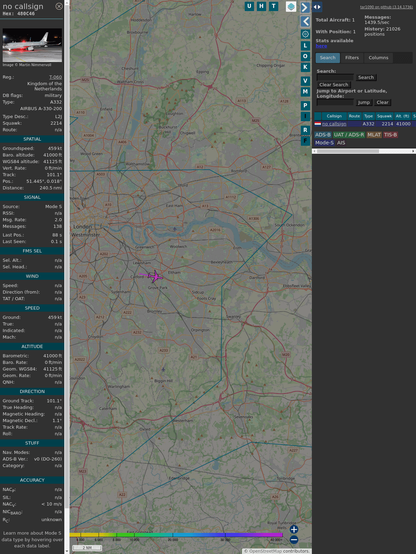Image resolution: width=416 pixels, height=554 pixels.
Task: Toggle the R map button
Action: click(305, 130)
